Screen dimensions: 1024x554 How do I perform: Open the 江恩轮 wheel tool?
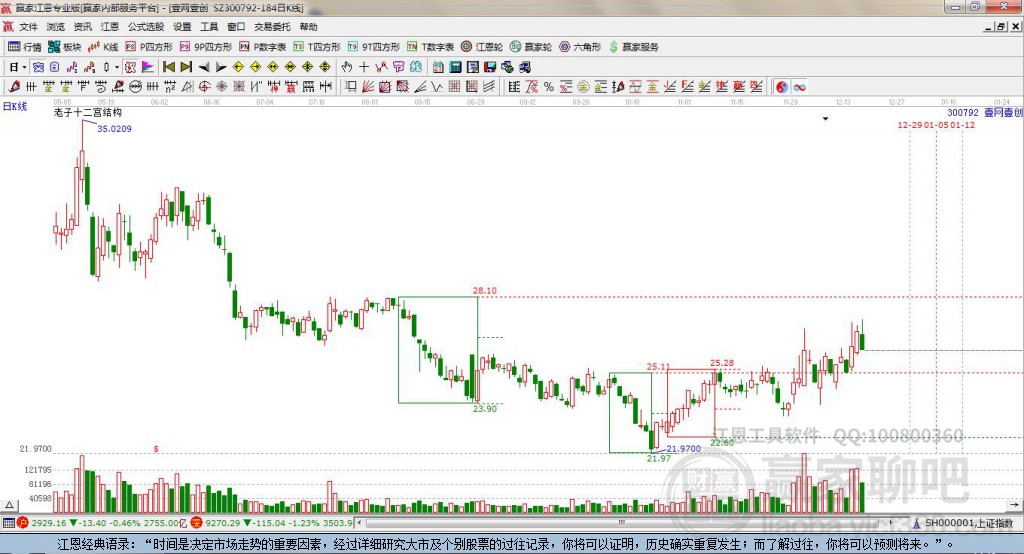[482, 47]
